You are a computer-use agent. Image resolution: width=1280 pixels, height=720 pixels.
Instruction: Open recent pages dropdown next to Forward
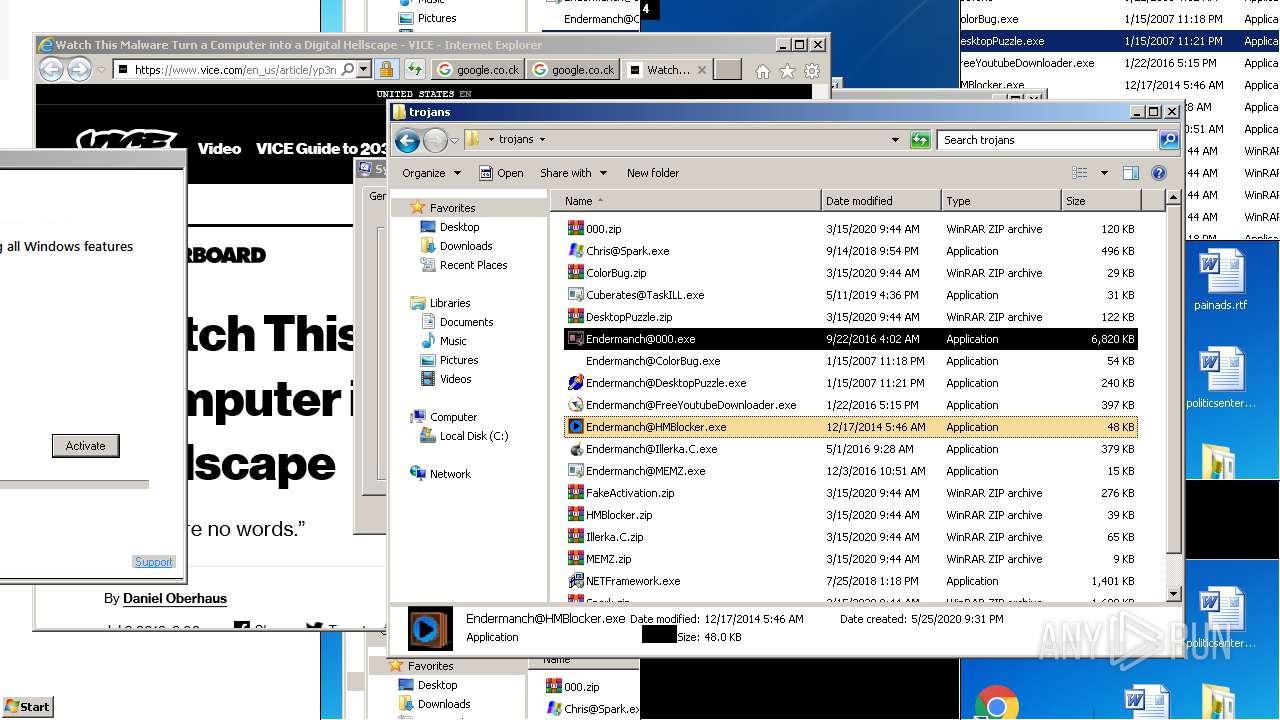[454, 140]
